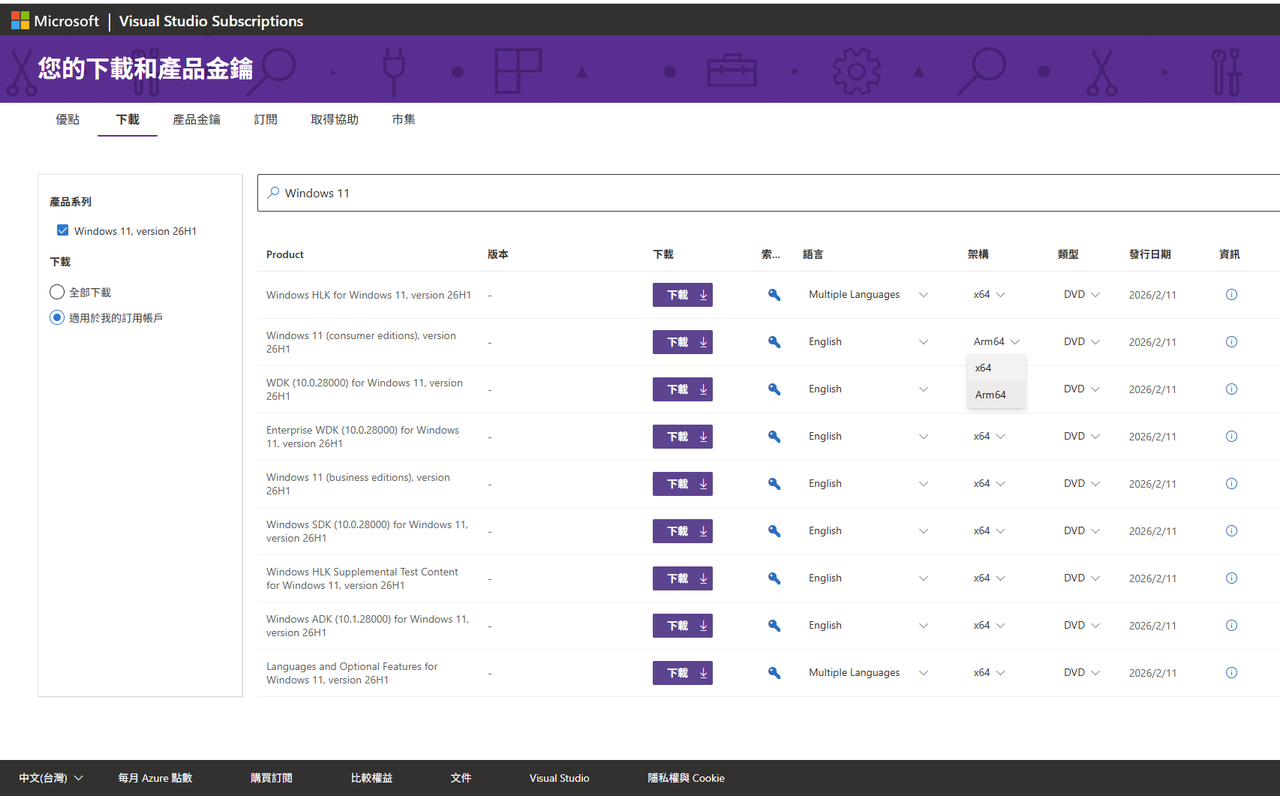Open key icon for Enterprise WDK row
This screenshot has height=796, width=1280.
coord(773,437)
